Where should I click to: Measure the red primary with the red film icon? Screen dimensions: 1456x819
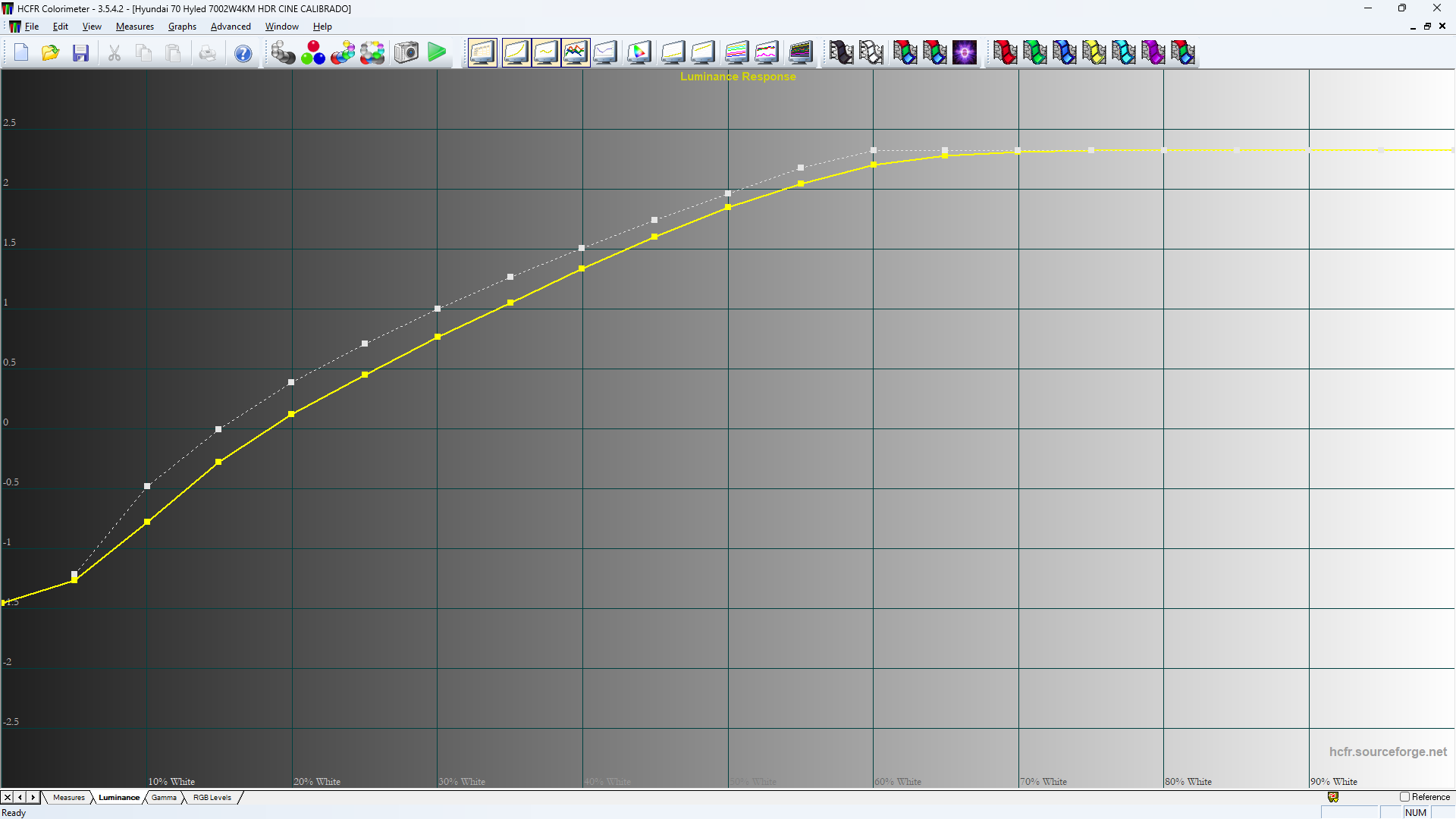pos(1005,52)
